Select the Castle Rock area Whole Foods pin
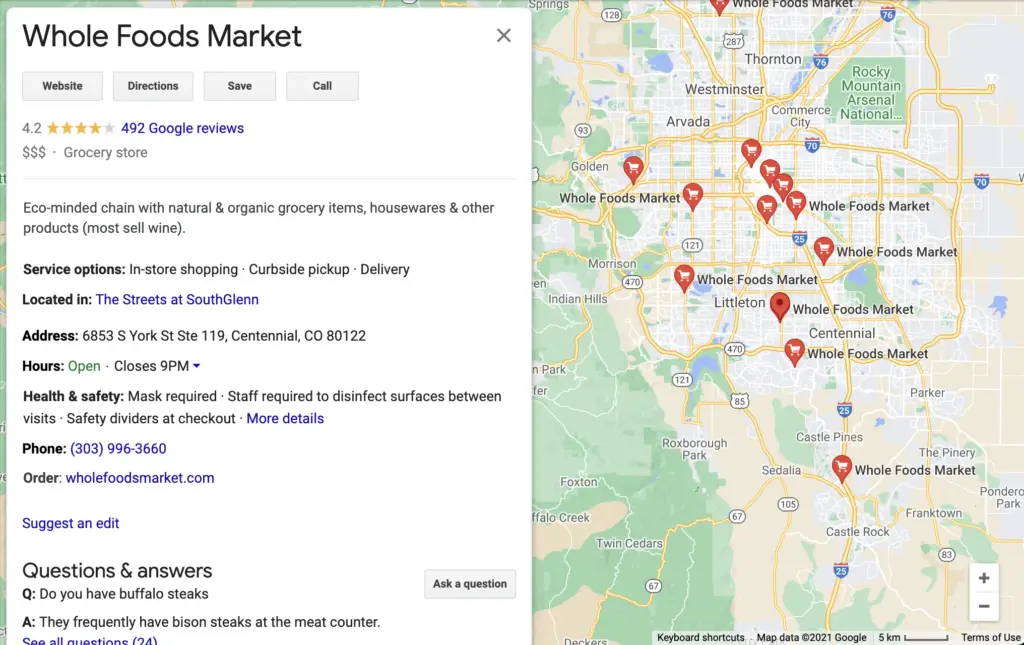The image size is (1024, 645). tap(842, 469)
